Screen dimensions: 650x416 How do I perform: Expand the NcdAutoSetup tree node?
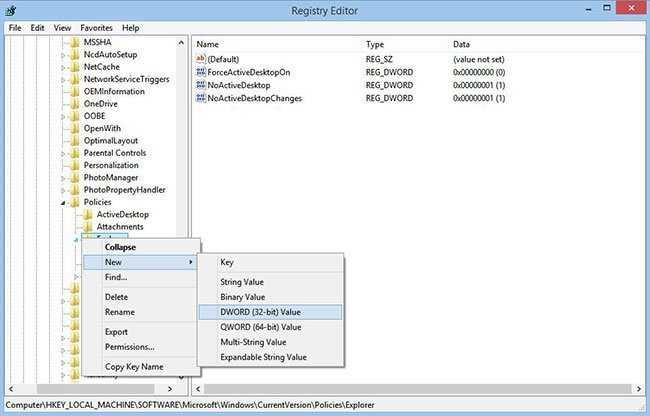pos(63,55)
